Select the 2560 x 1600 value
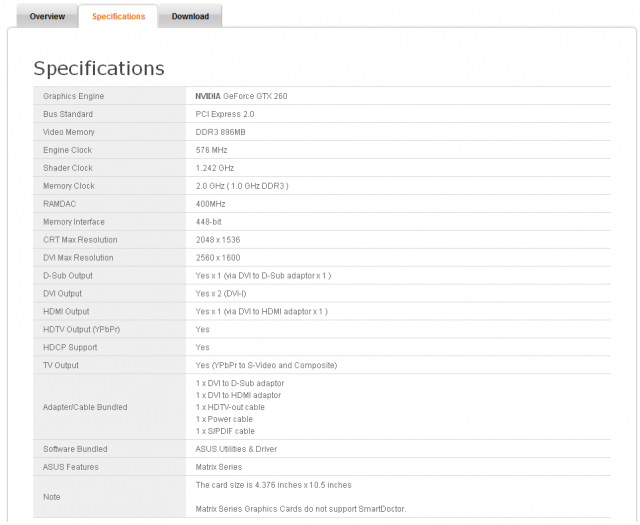The width and height of the screenshot is (640, 525). coord(218,258)
